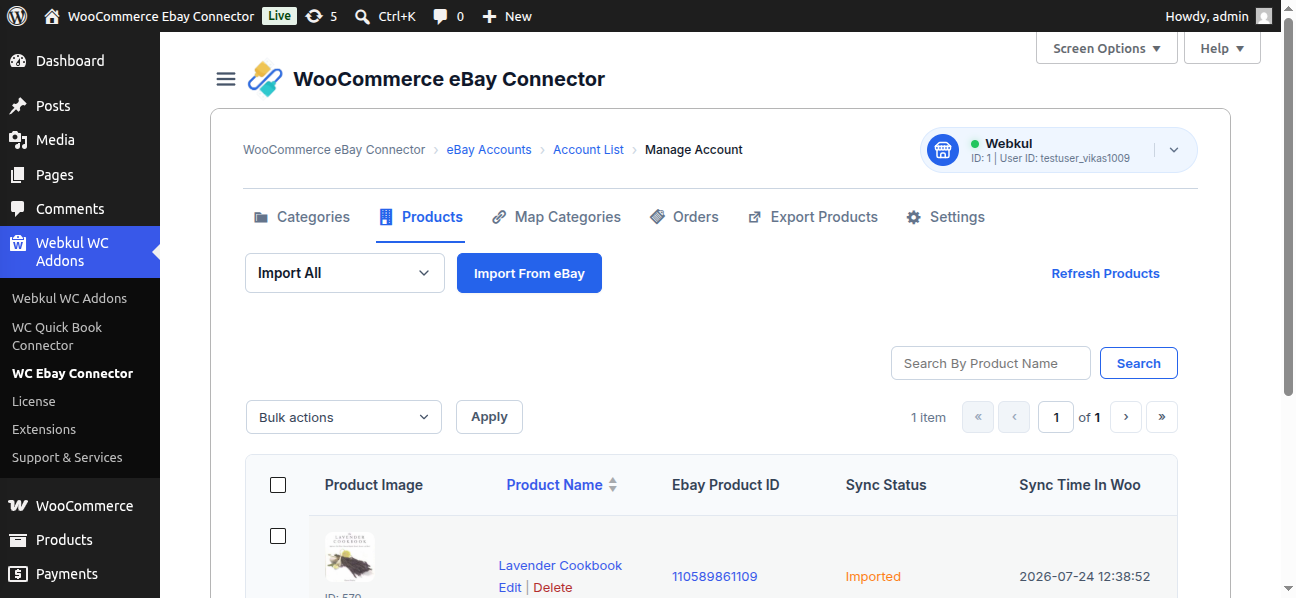Switch to the Products tab

click(420, 217)
